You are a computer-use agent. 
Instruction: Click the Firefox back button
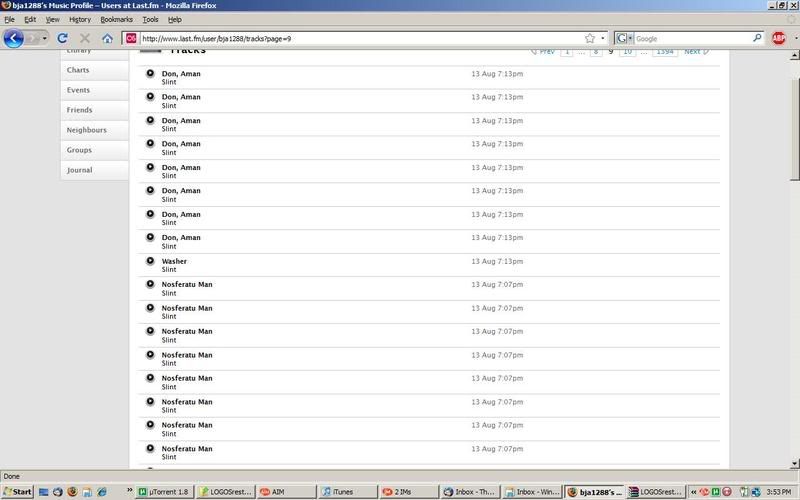coord(13,38)
